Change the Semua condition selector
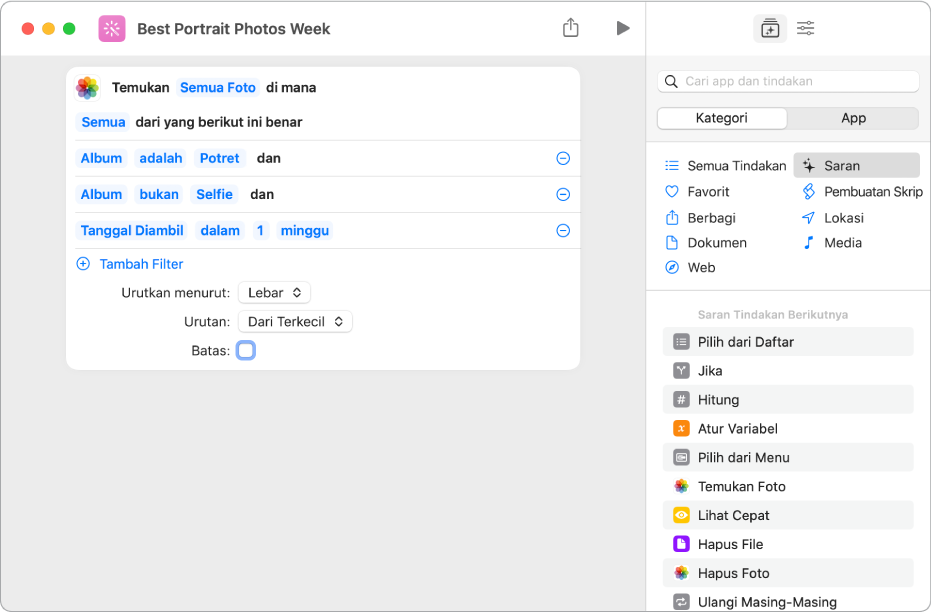Viewport: 931px width, 612px height. pyautogui.click(x=103, y=122)
